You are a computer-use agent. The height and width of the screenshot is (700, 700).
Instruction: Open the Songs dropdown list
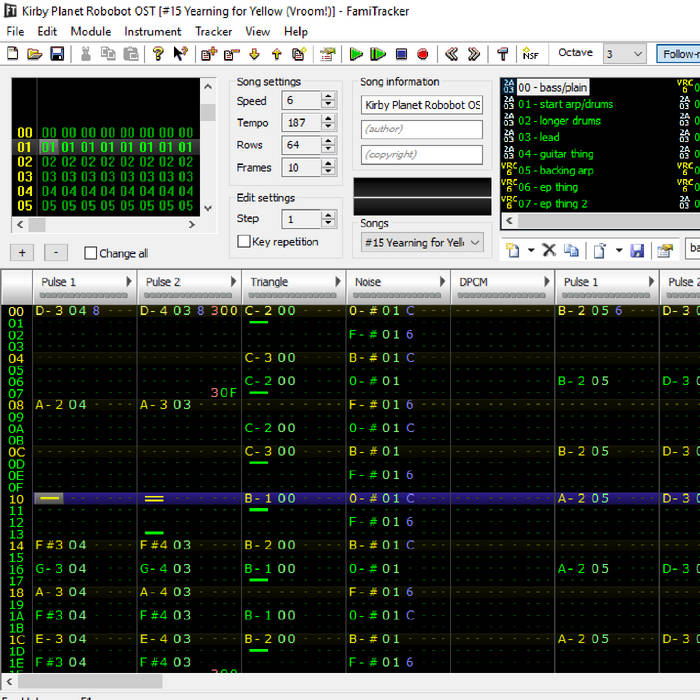474,243
